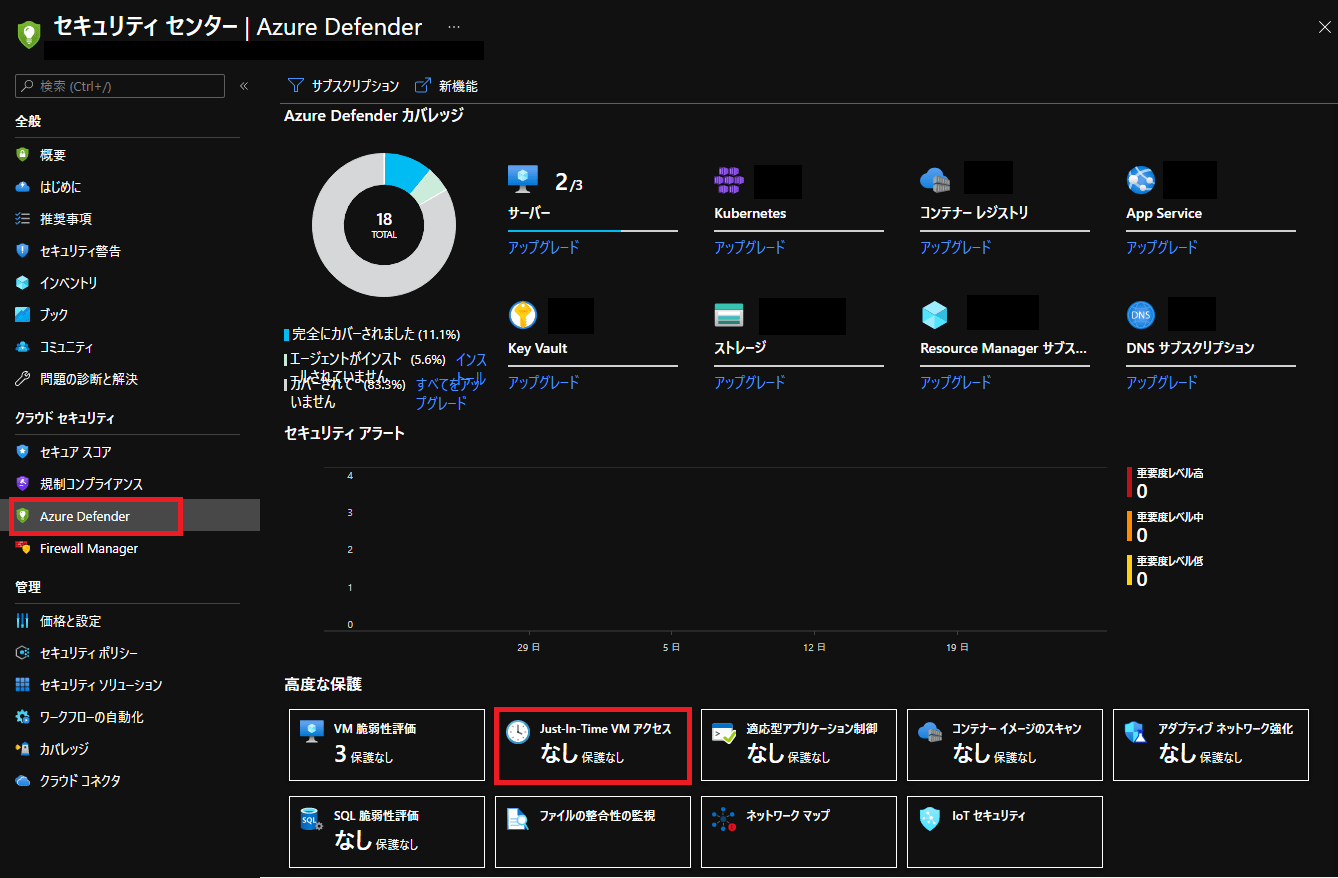The image size is (1338, 878).
Task: Click the DNS サブスクリプション icon
Action: pyautogui.click(x=1141, y=315)
